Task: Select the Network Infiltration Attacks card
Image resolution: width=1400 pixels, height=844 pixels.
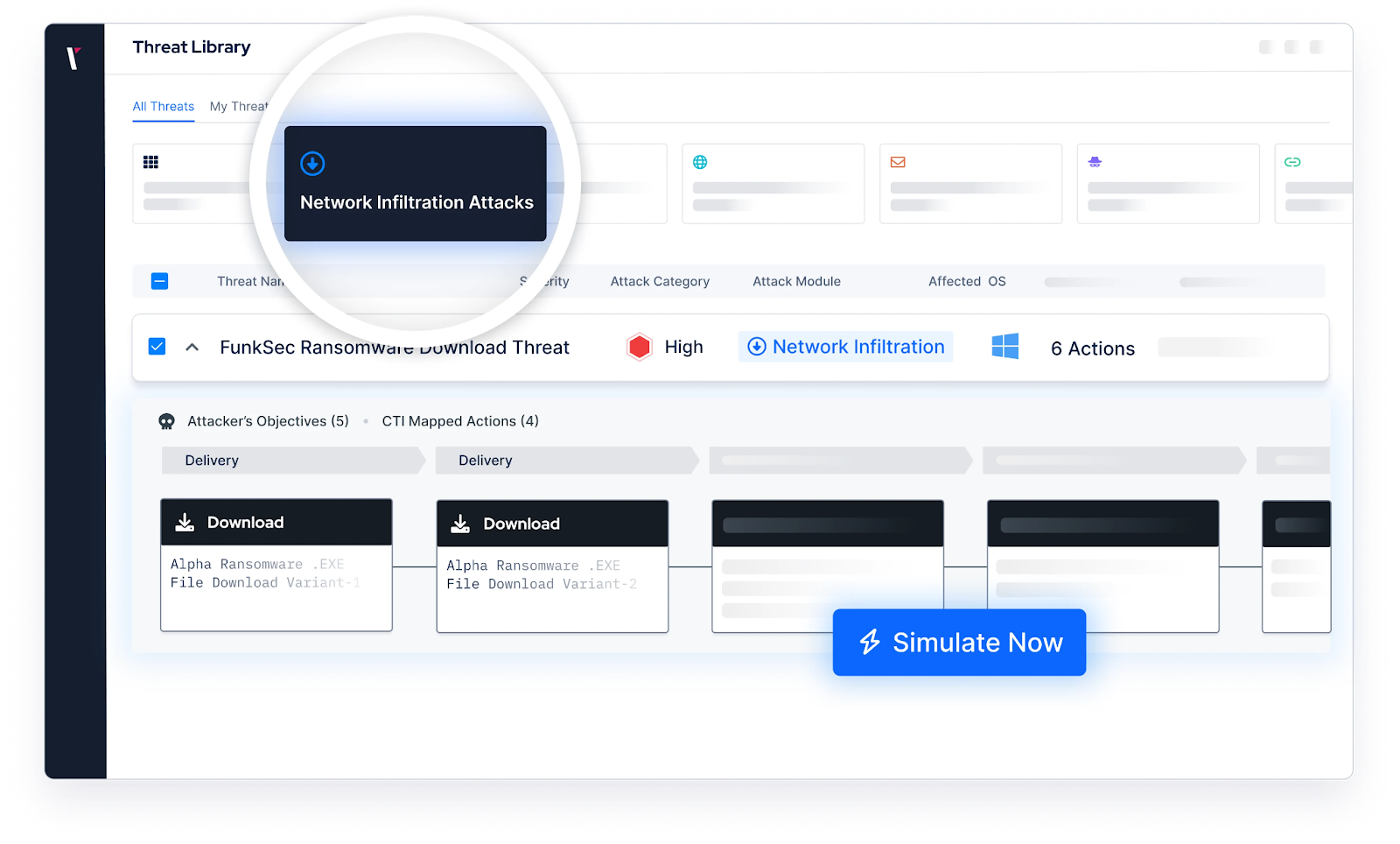Action: tap(416, 184)
